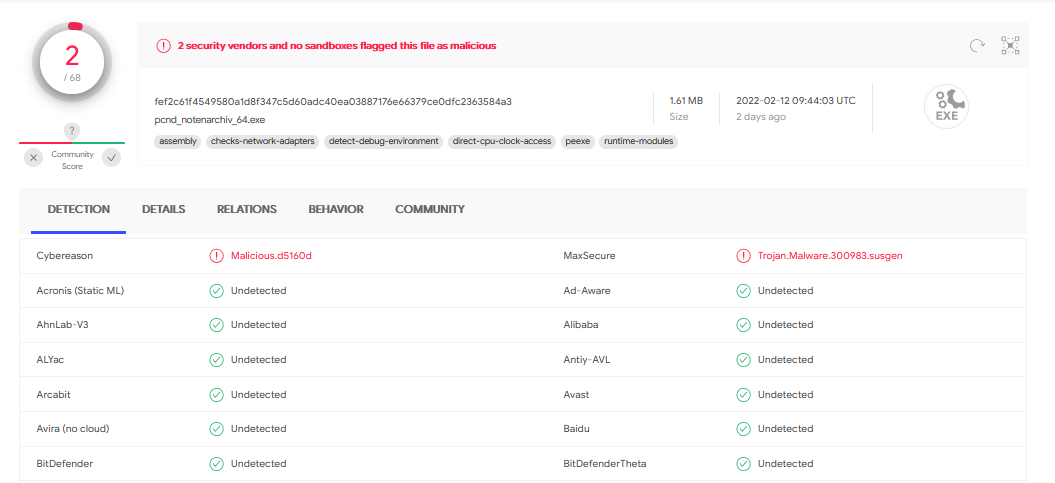Open the COMMUNITY tab
Image resolution: width=1055 pixels, height=483 pixels.
click(430, 209)
